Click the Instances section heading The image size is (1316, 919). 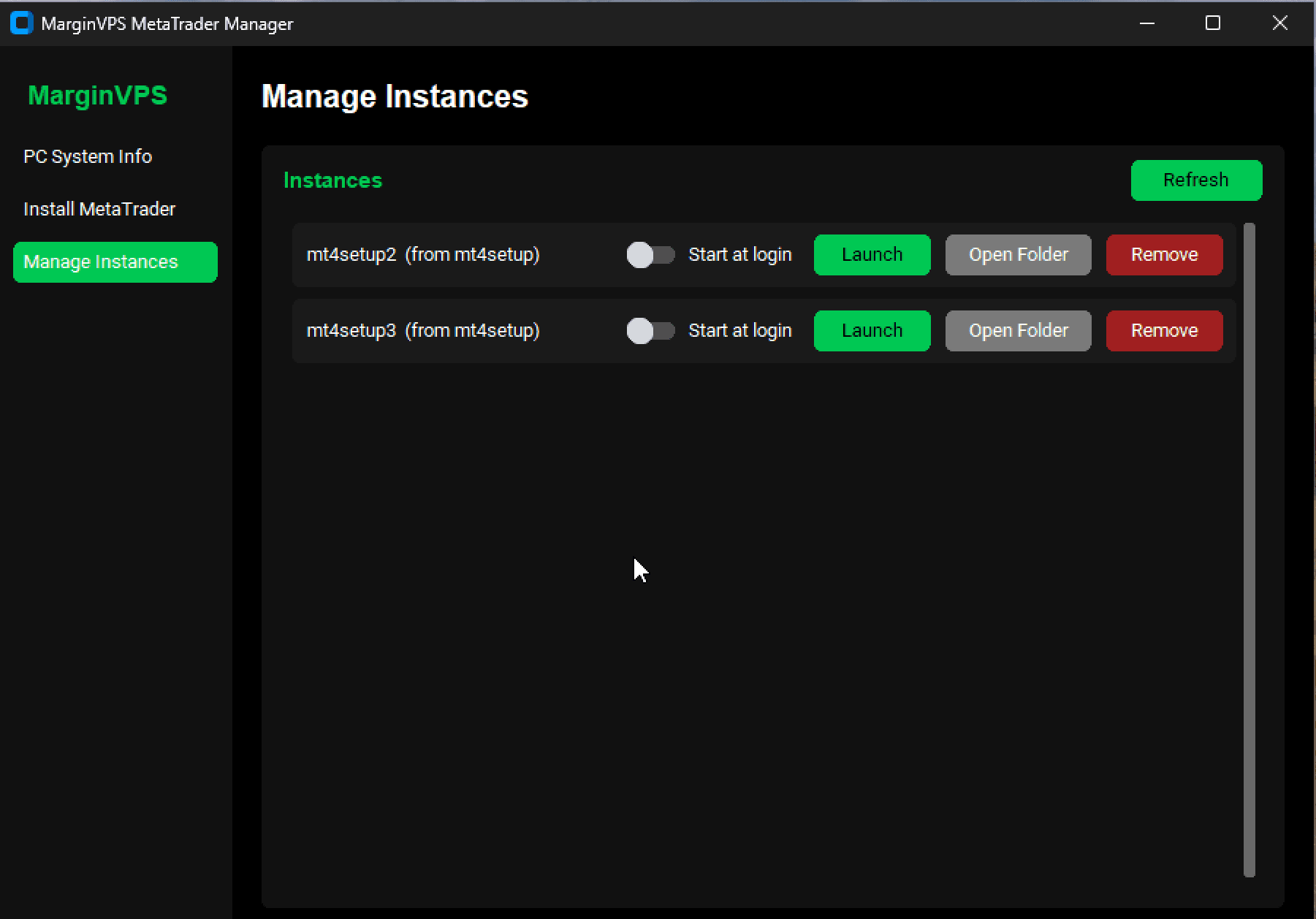332,180
